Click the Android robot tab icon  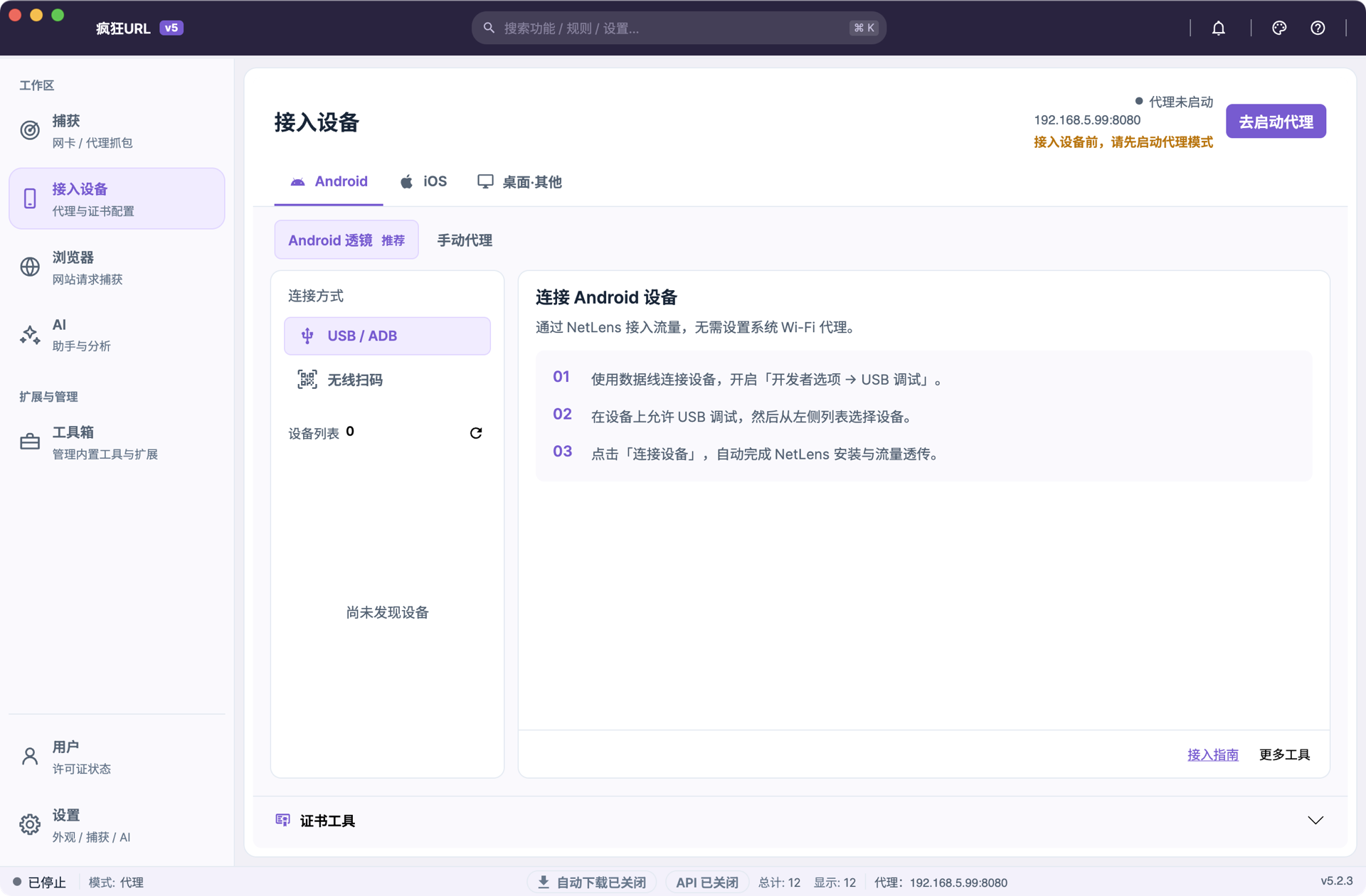[x=297, y=182]
